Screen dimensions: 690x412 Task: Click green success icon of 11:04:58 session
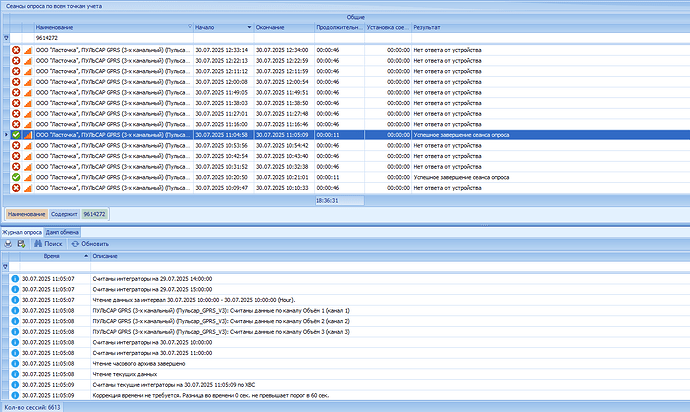[x=16, y=133]
